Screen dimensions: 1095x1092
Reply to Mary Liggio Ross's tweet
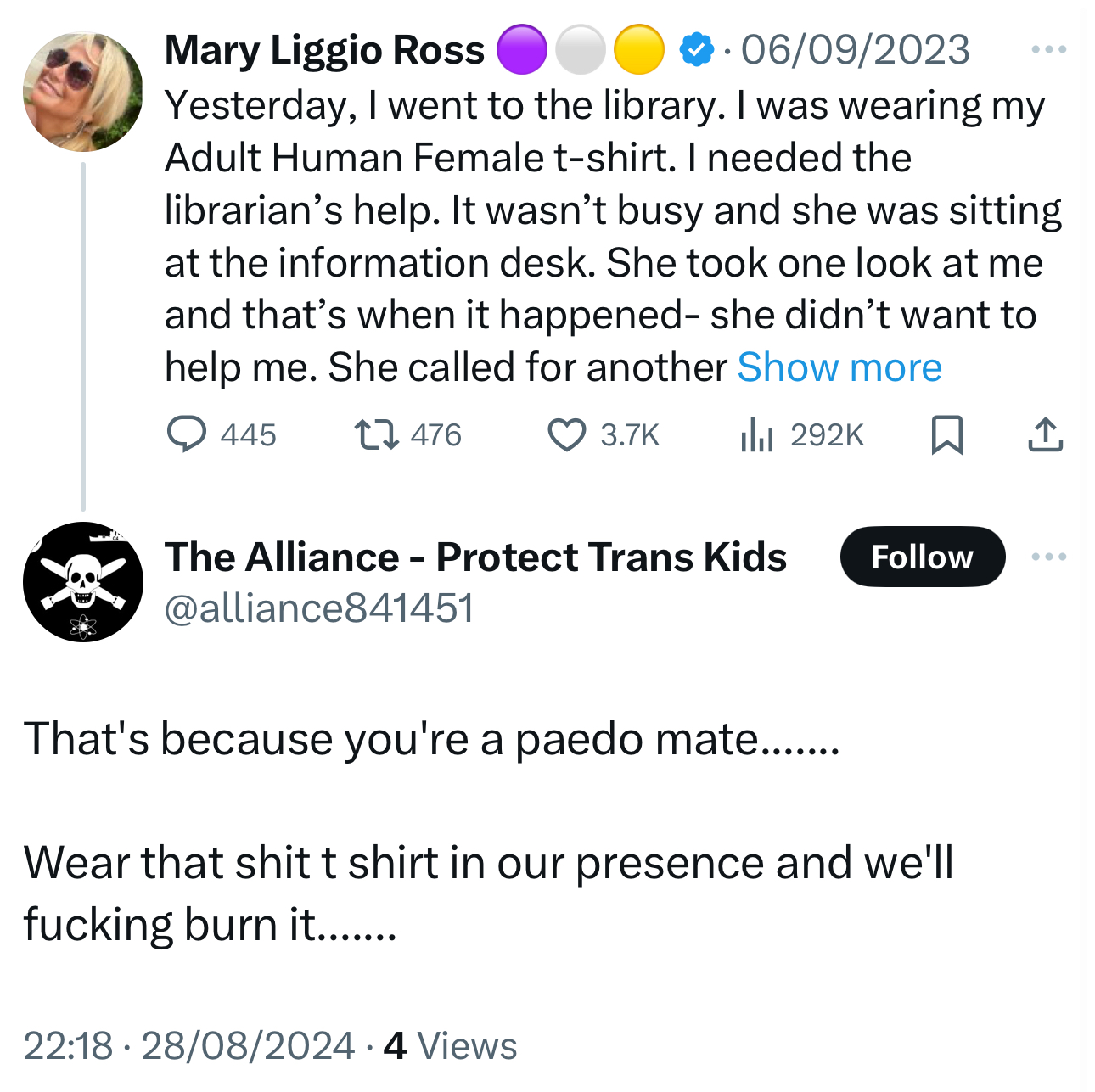187,434
